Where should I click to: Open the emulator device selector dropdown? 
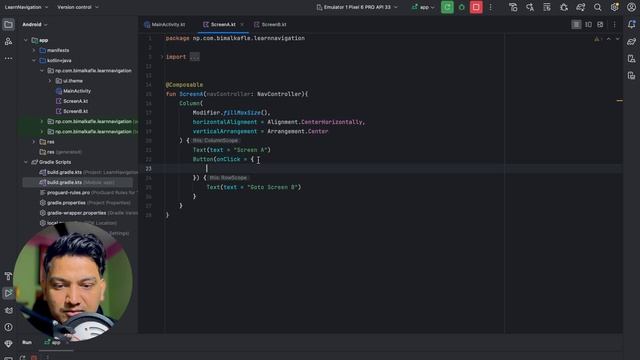(357, 7)
